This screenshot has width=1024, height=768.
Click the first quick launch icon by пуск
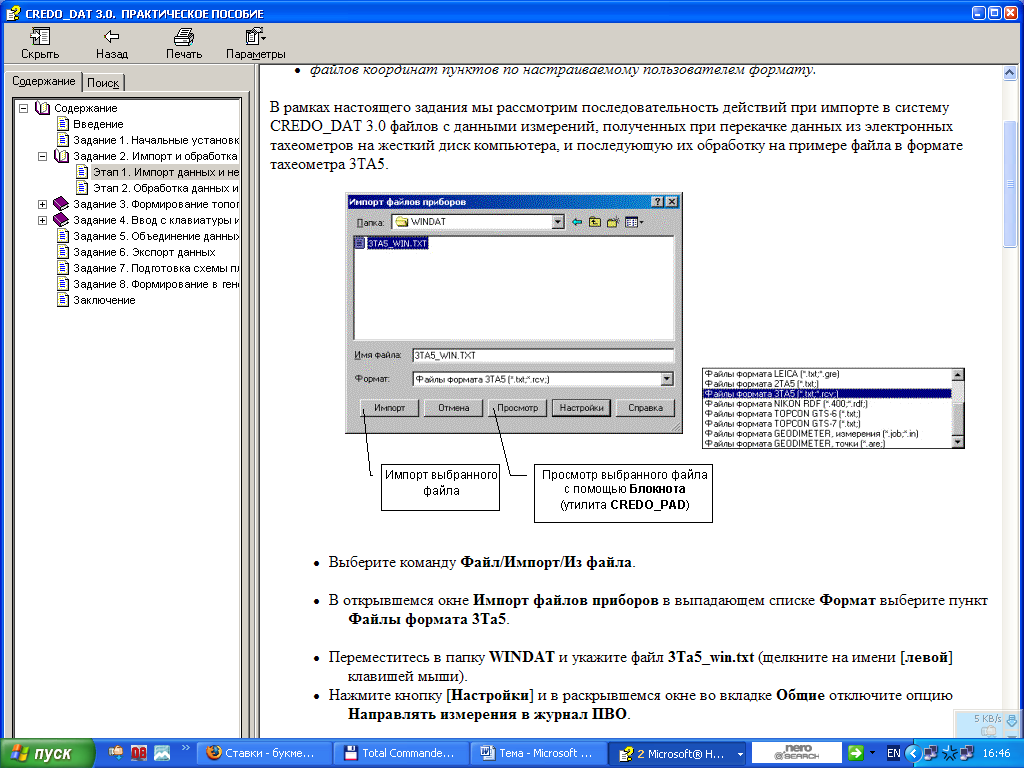pos(116,753)
